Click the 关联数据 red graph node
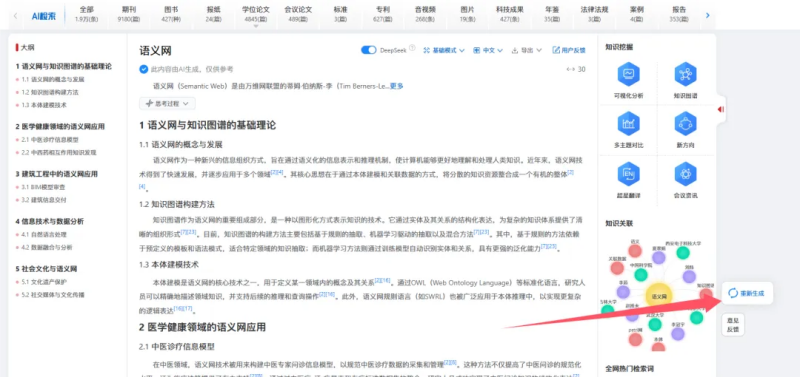The width and height of the screenshot is (800, 377). [x=617, y=268]
